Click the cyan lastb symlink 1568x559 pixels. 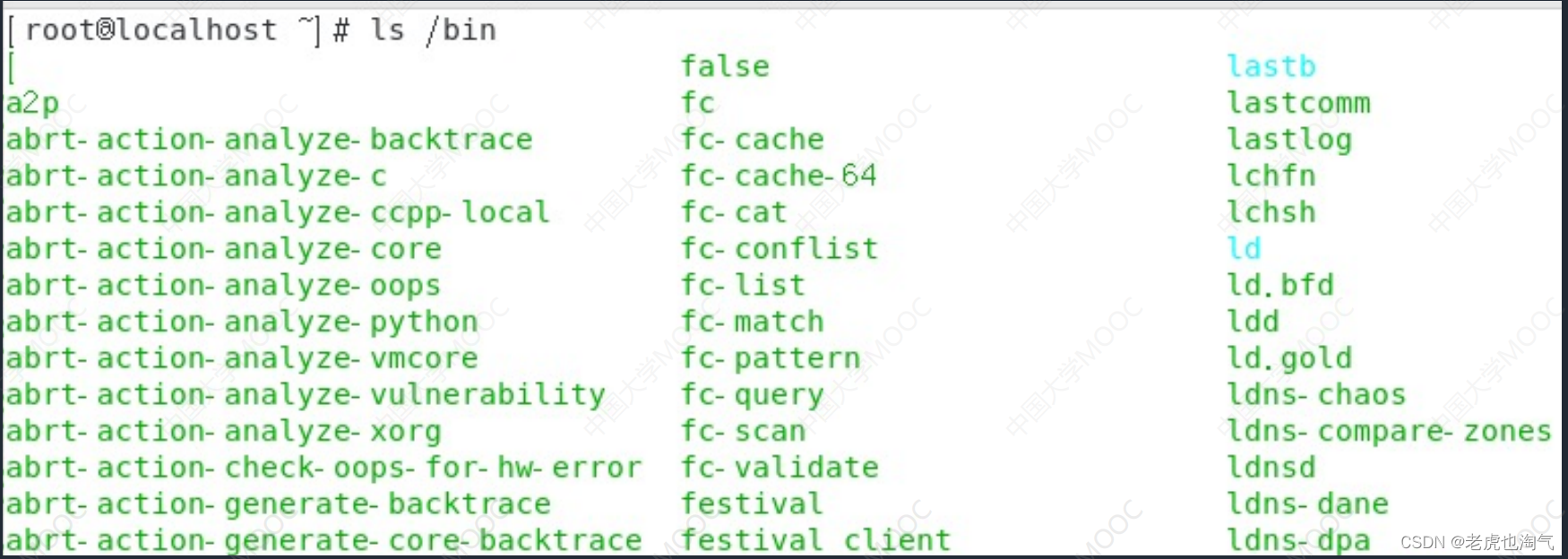click(x=1271, y=66)
